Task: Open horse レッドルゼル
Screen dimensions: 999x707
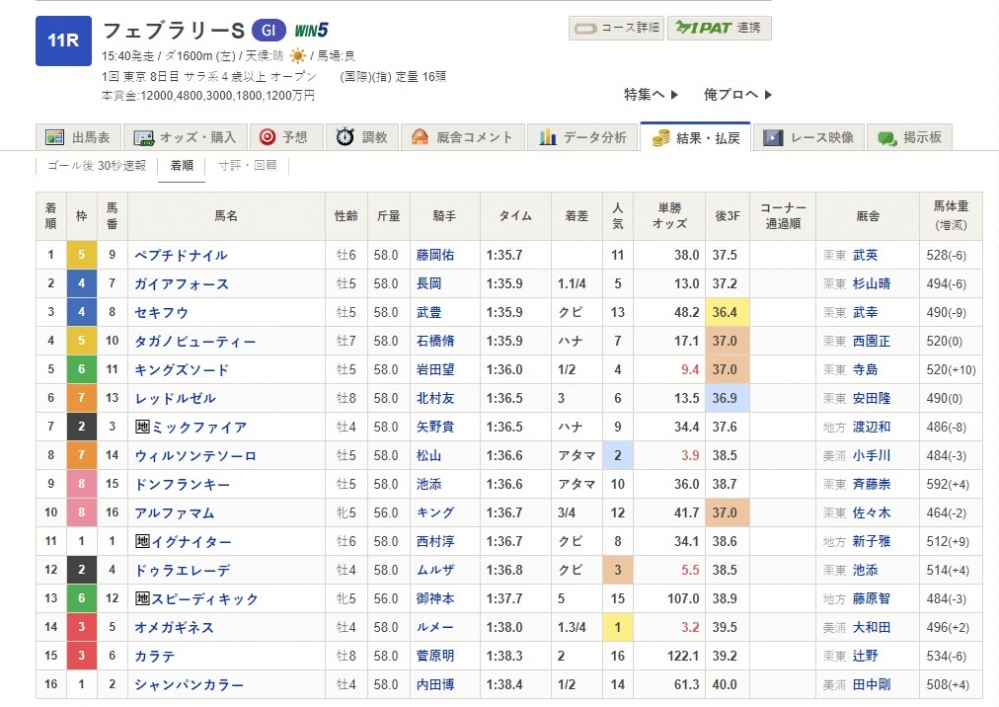Action: click(x=175, y=398)
